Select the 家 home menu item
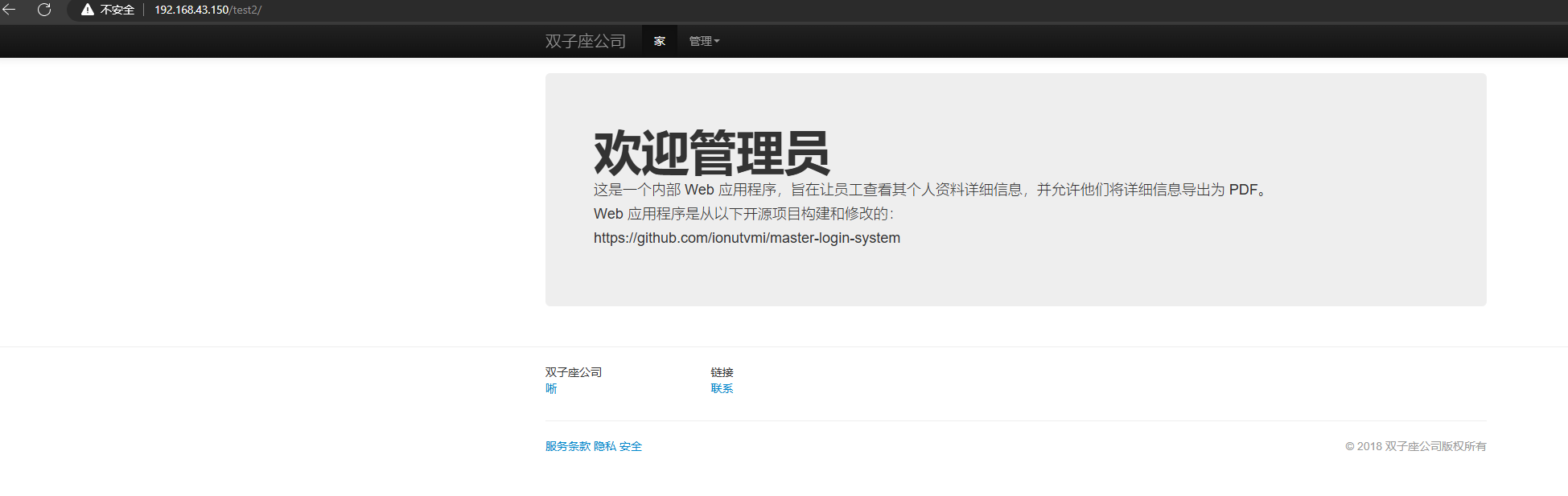This screenshot has height=496, width=1568. point(660,41)
